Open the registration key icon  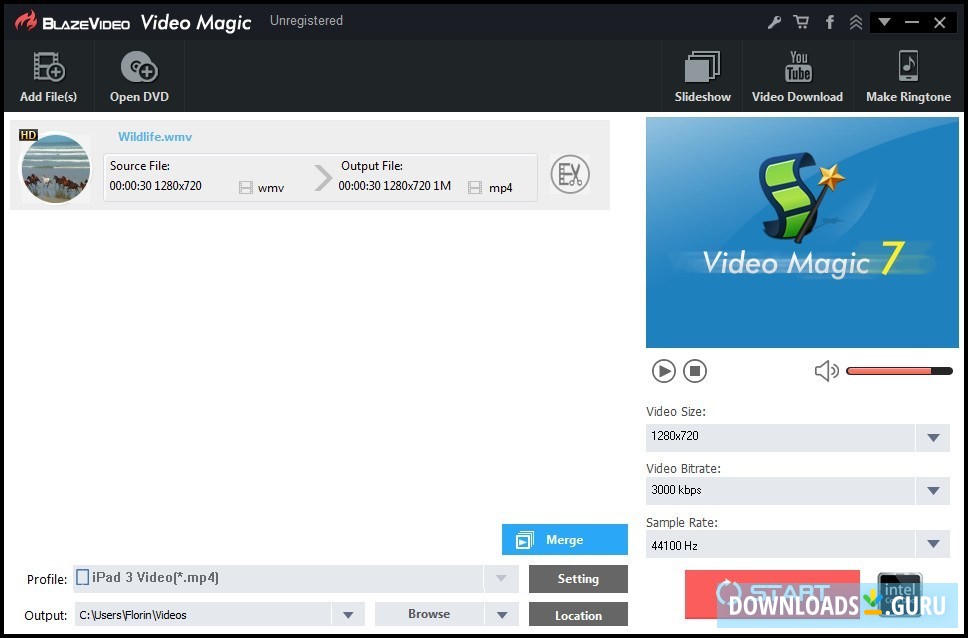[x=773, y=20]
